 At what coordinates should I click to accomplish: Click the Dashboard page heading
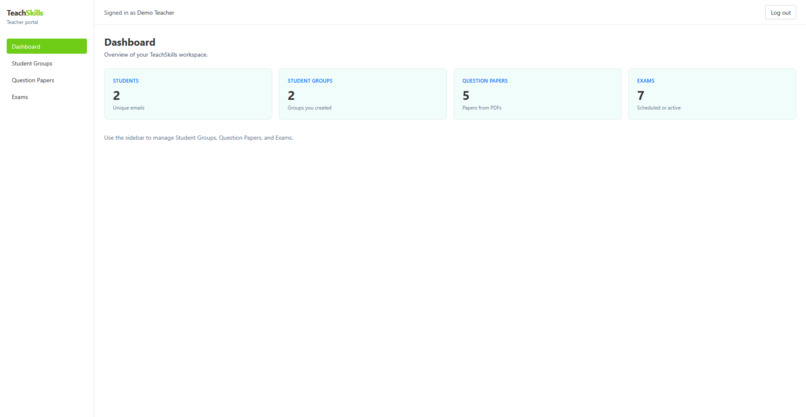(x=130, y=42)
